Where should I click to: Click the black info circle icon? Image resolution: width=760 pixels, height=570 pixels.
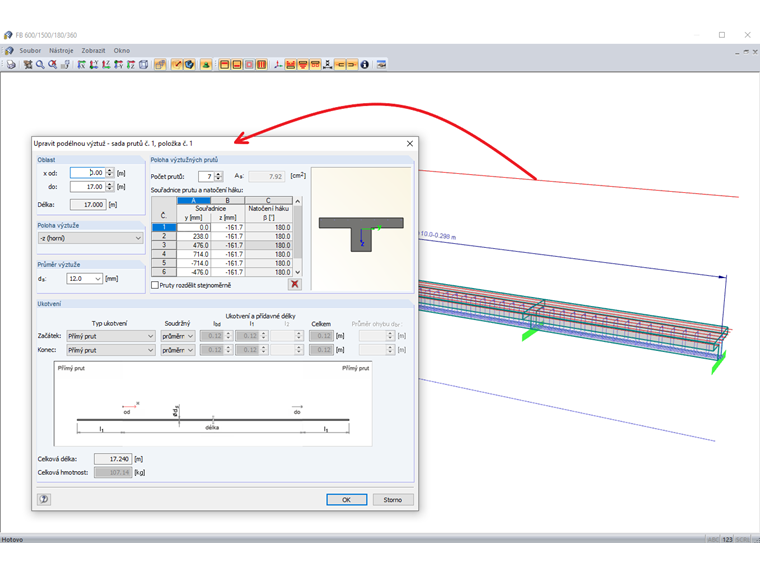pos(364,64)
